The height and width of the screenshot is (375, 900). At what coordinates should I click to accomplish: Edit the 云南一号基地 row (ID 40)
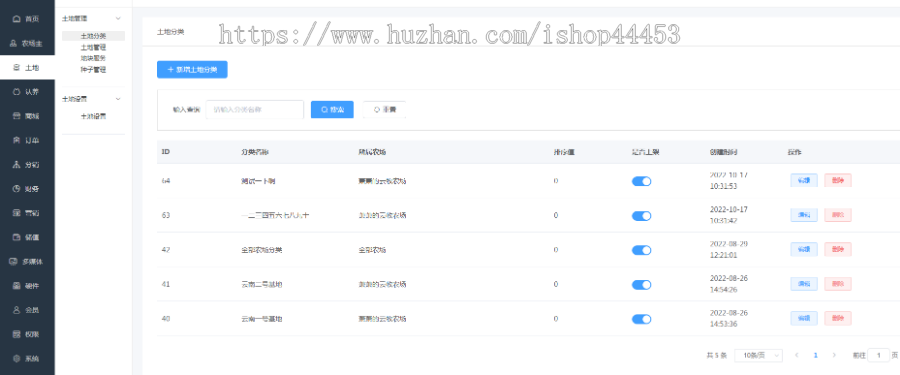804,318
